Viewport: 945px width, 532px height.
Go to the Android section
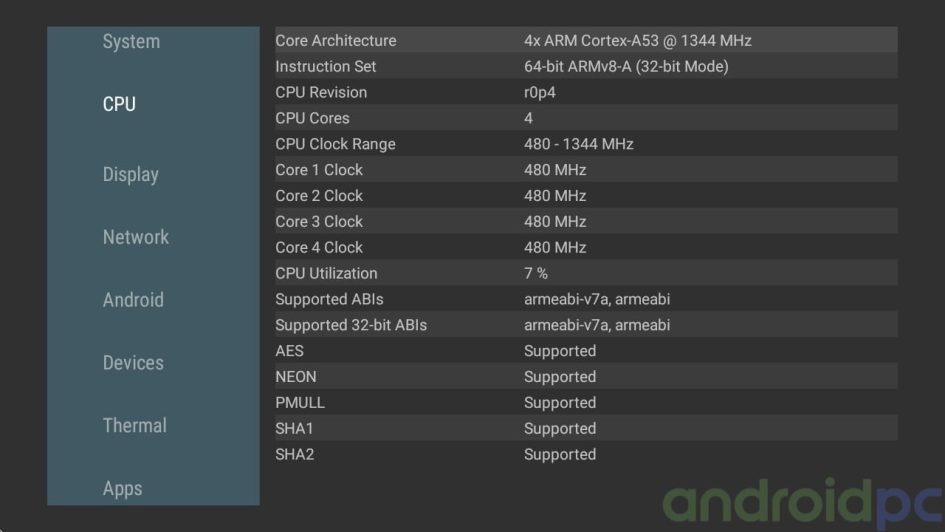[133, 300]
